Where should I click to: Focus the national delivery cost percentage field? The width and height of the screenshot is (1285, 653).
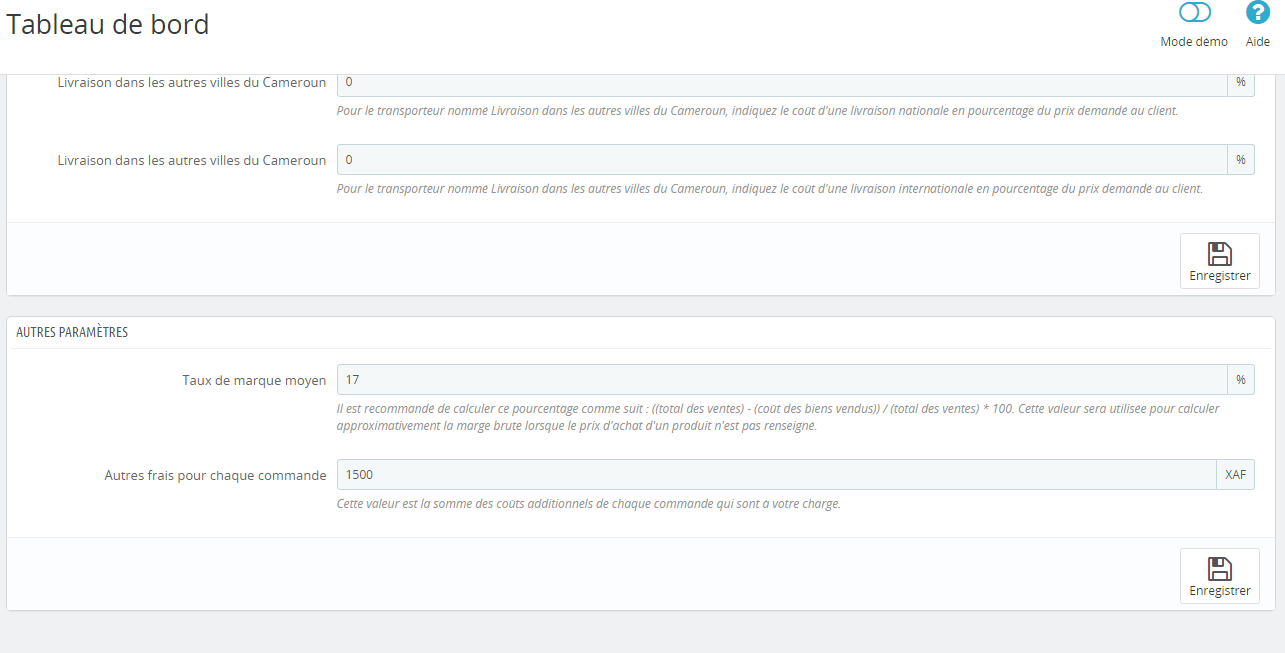tap(782, 82)
